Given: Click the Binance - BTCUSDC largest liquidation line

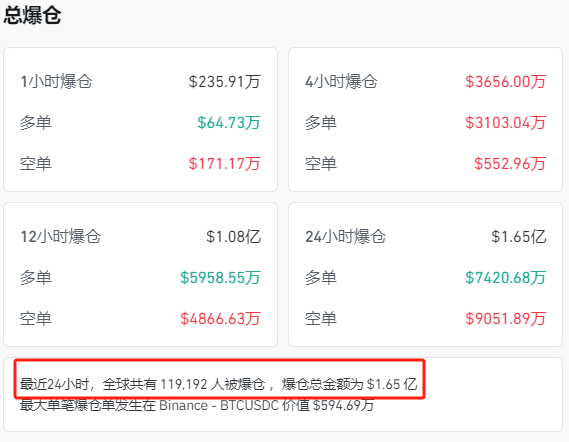Looking at the screenshot, I should coord(197,405).
